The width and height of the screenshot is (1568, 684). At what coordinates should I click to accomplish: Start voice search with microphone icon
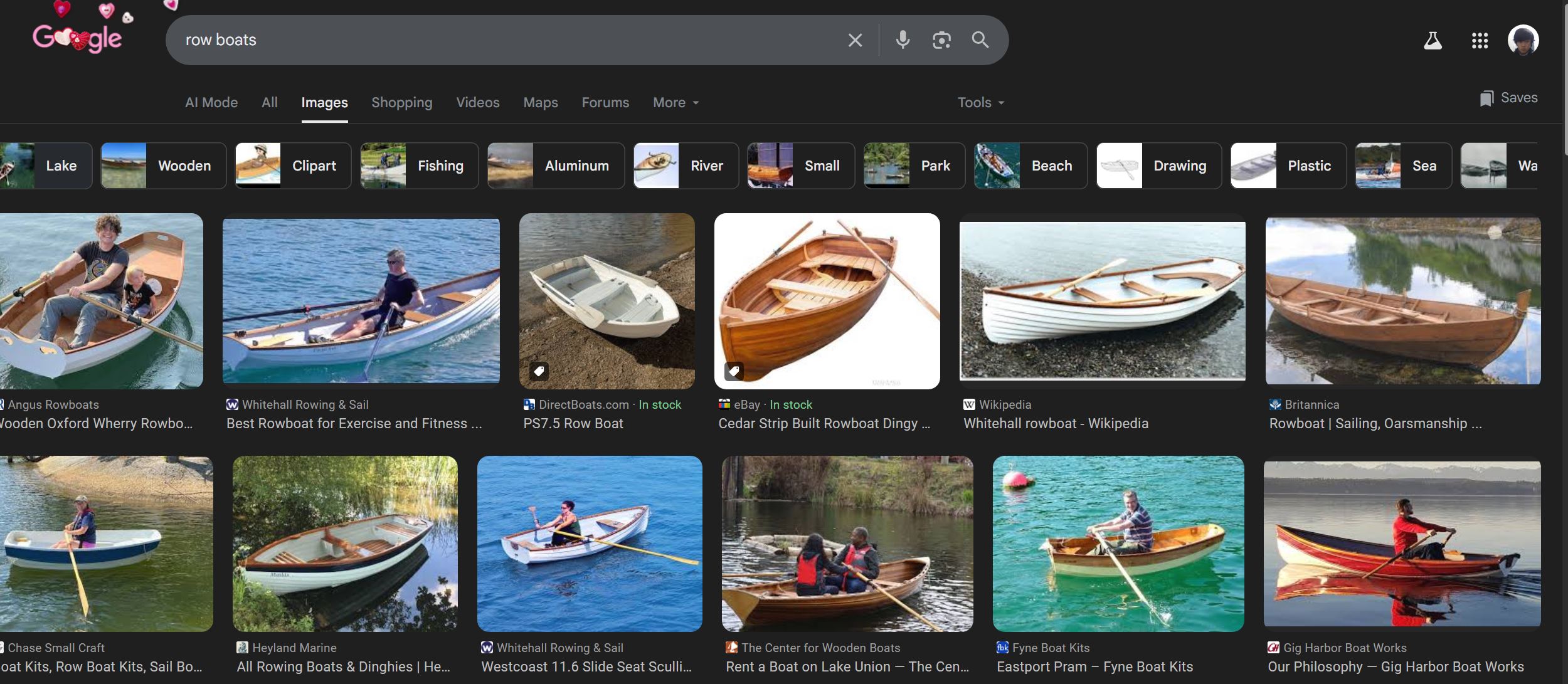click(903, 40)
